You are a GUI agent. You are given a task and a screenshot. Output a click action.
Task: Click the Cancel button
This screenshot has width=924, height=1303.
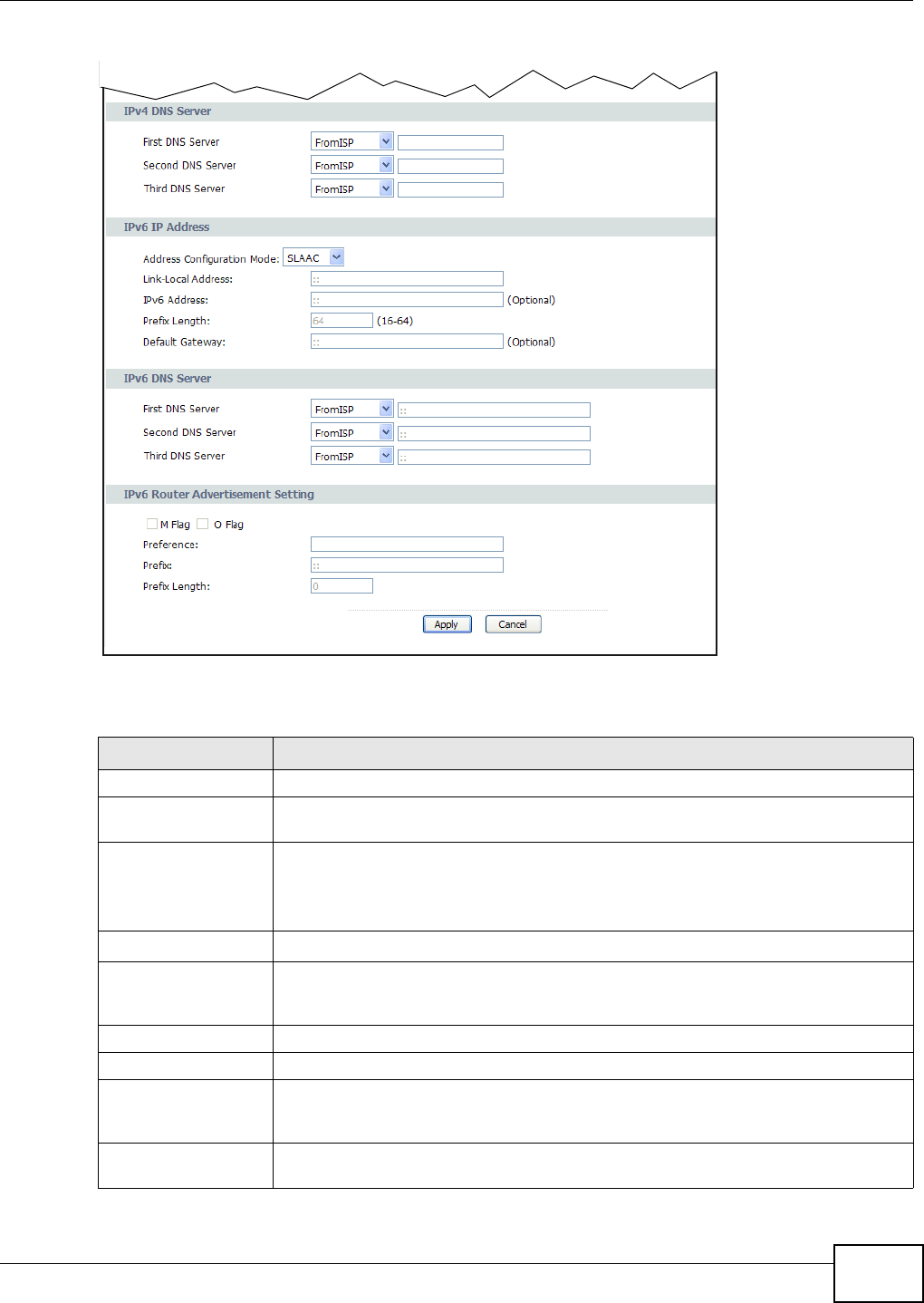pyautogui.click(x=513, y=624)
